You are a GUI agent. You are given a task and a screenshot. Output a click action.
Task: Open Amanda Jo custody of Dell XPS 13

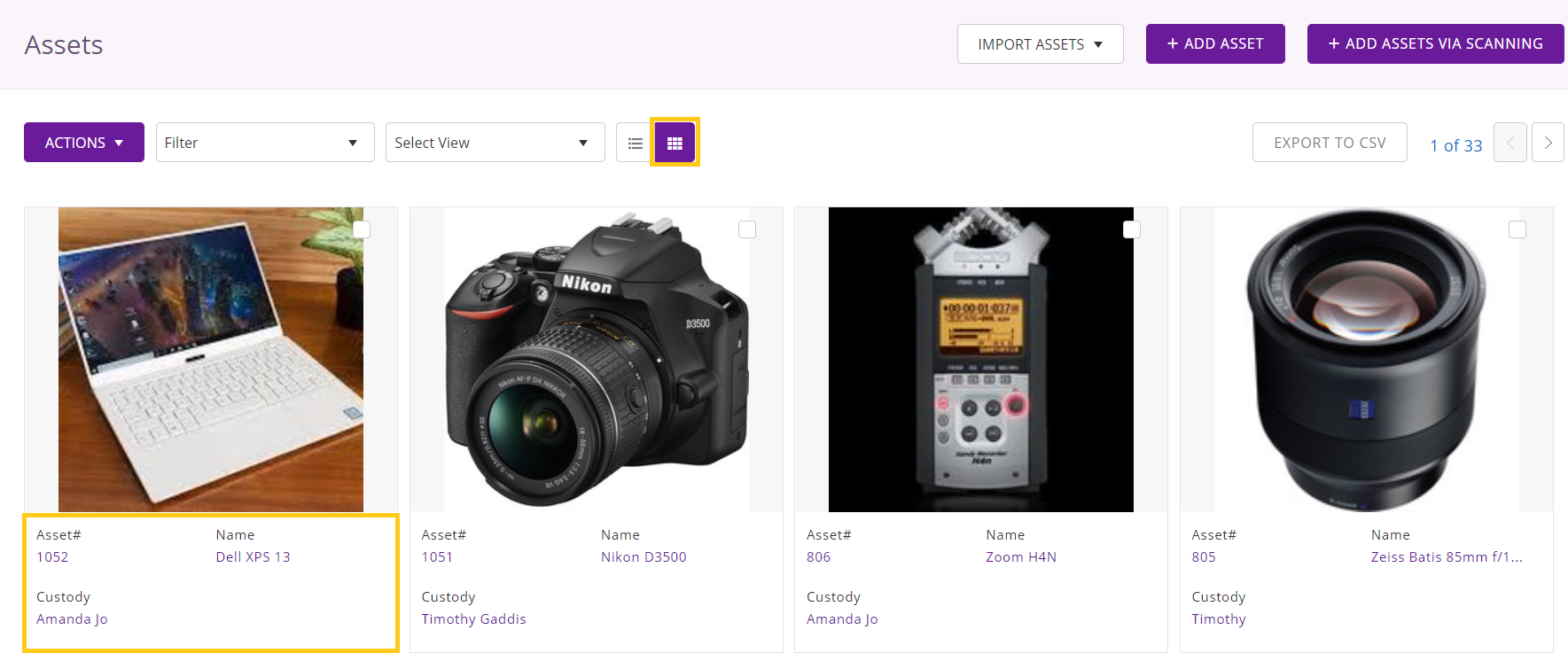tap(72, 619)
